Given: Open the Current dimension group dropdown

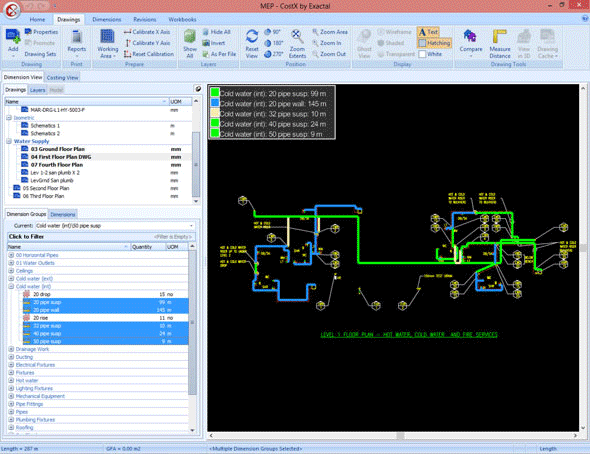Looking at the screenshot, I should [192, 226].
